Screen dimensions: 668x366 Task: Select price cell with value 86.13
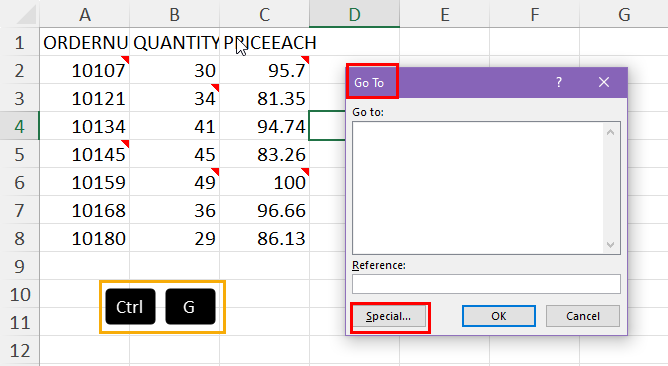coord(265,238)
